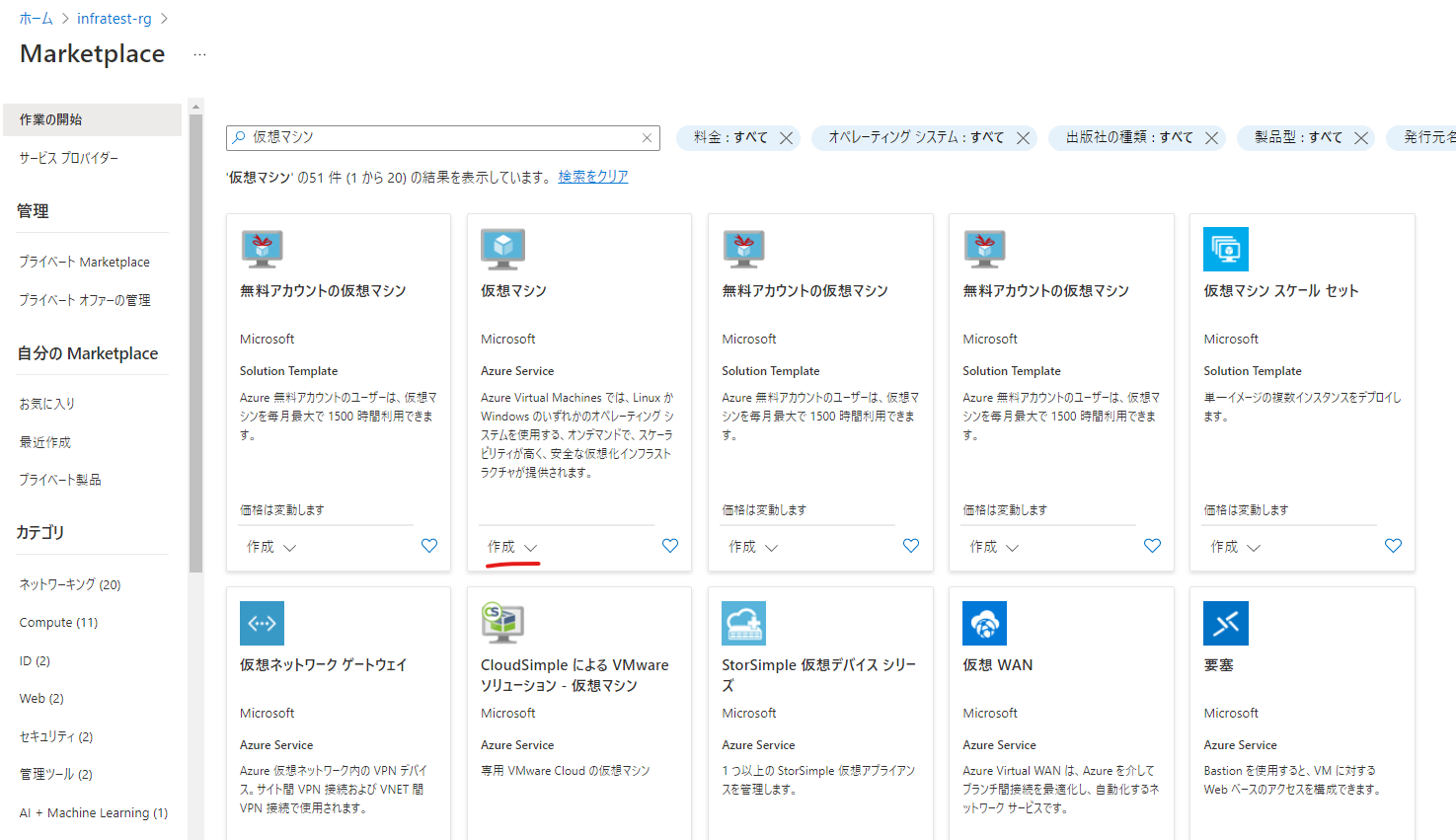This screenshot has height=840, width=1456.
Task: Filter by the Web (2) category
Action: [x=41, y=699]
